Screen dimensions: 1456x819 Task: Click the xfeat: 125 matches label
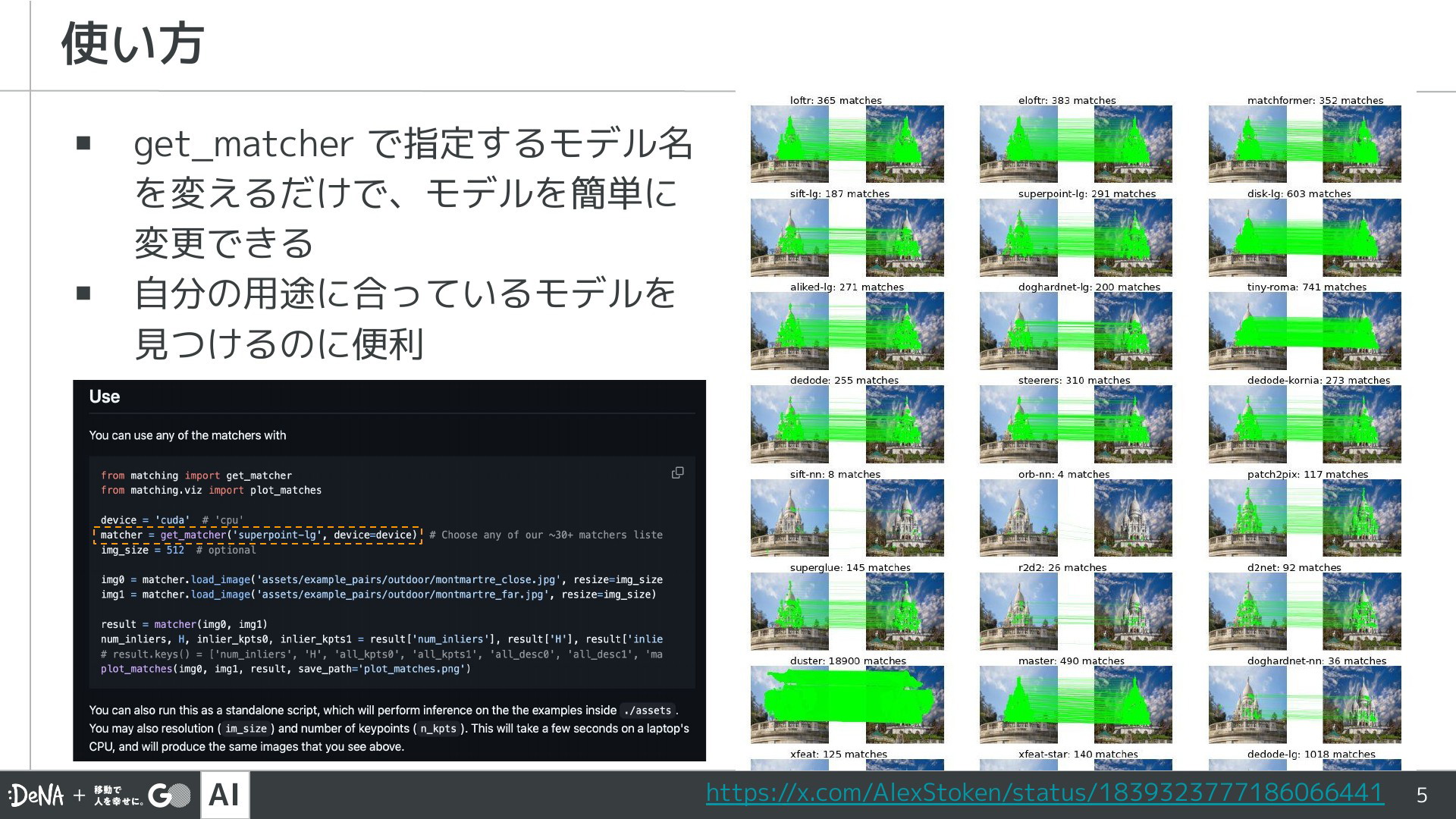tap(838, 754)
